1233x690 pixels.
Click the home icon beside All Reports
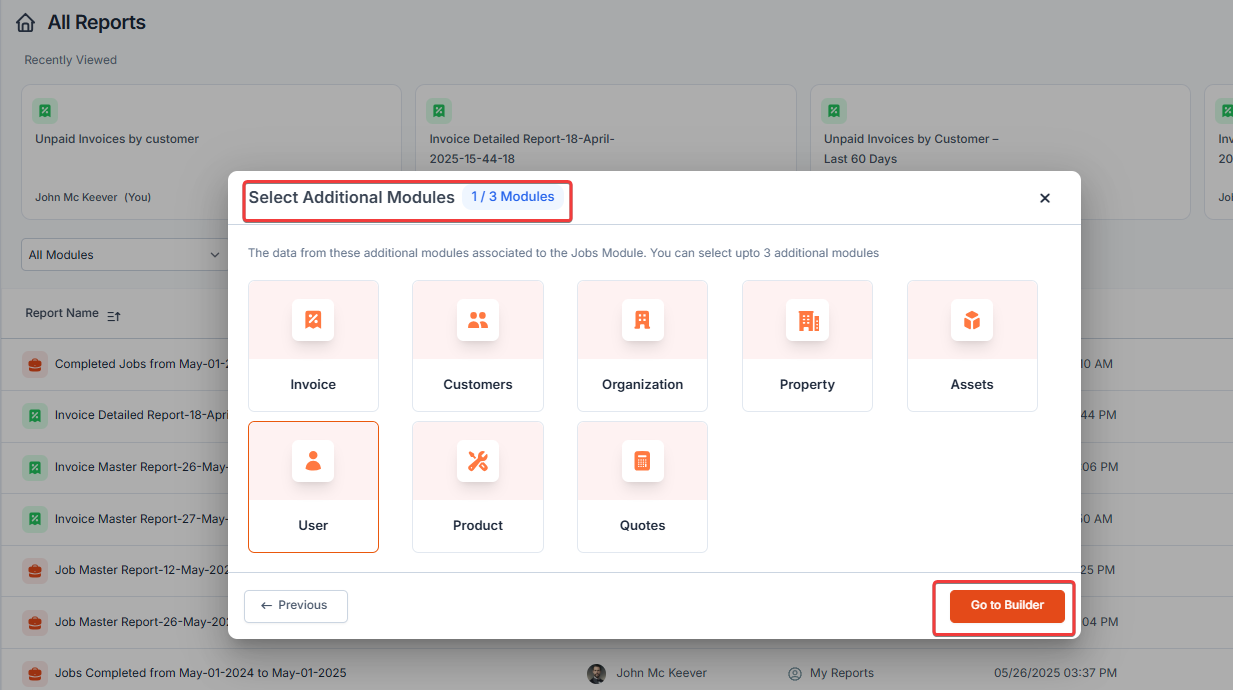(x=26, y=22)
